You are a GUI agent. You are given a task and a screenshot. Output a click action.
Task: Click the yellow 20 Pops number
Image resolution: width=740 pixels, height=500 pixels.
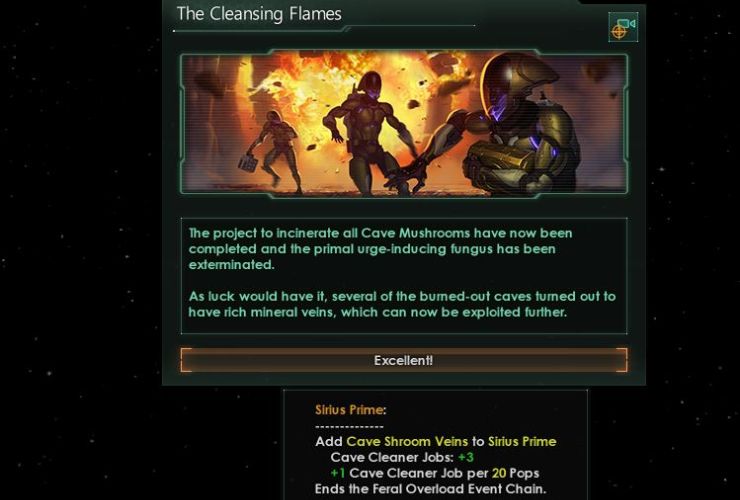499,473
